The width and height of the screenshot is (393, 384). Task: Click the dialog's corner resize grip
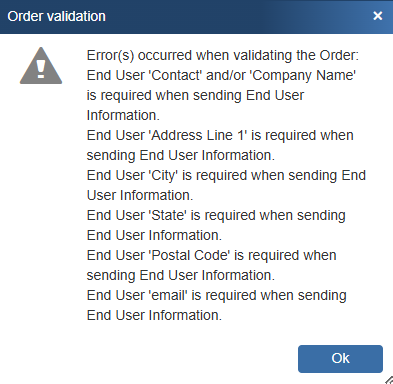[x=389, y=380]
